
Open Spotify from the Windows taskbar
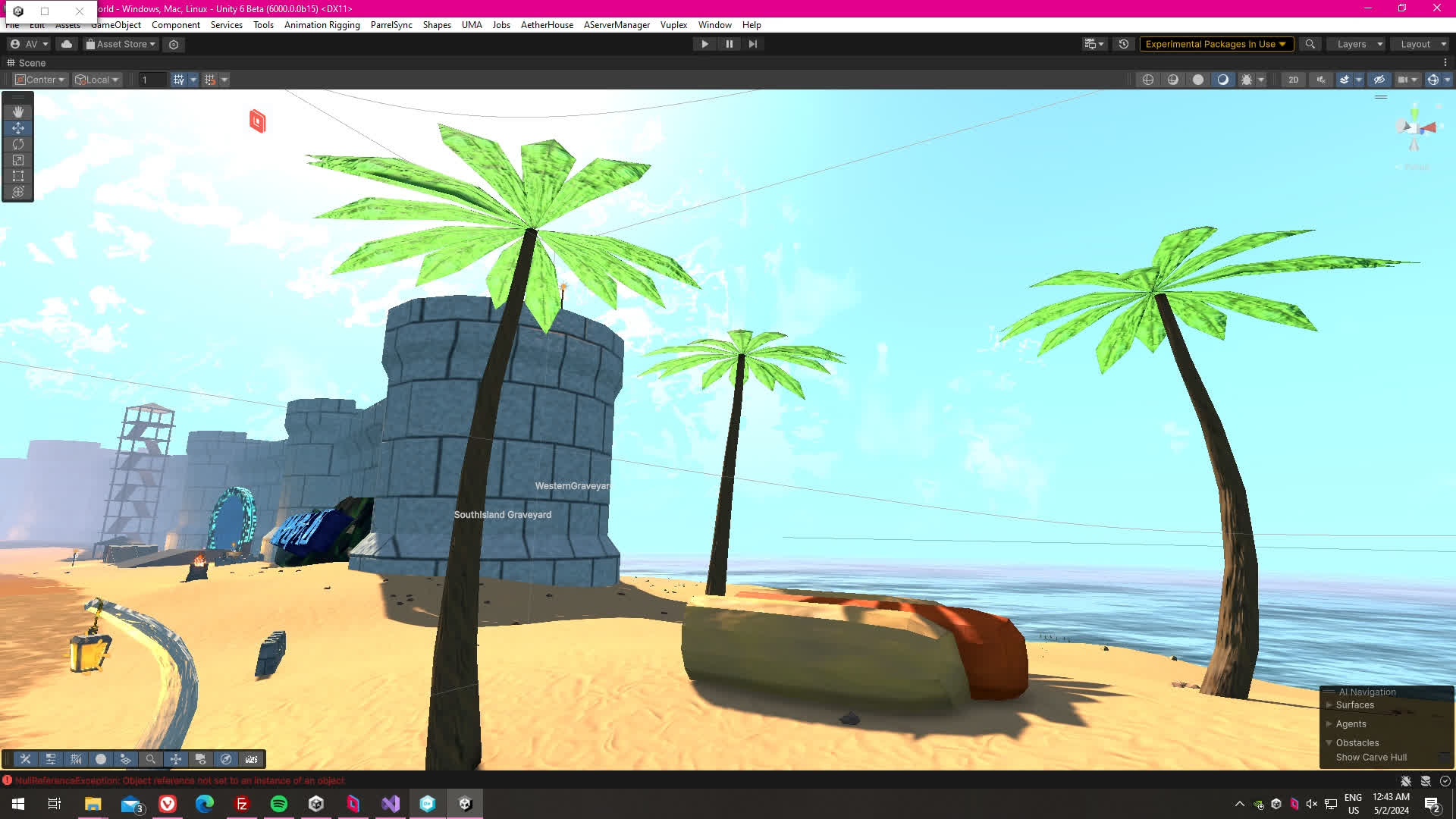tap(279, 804)
